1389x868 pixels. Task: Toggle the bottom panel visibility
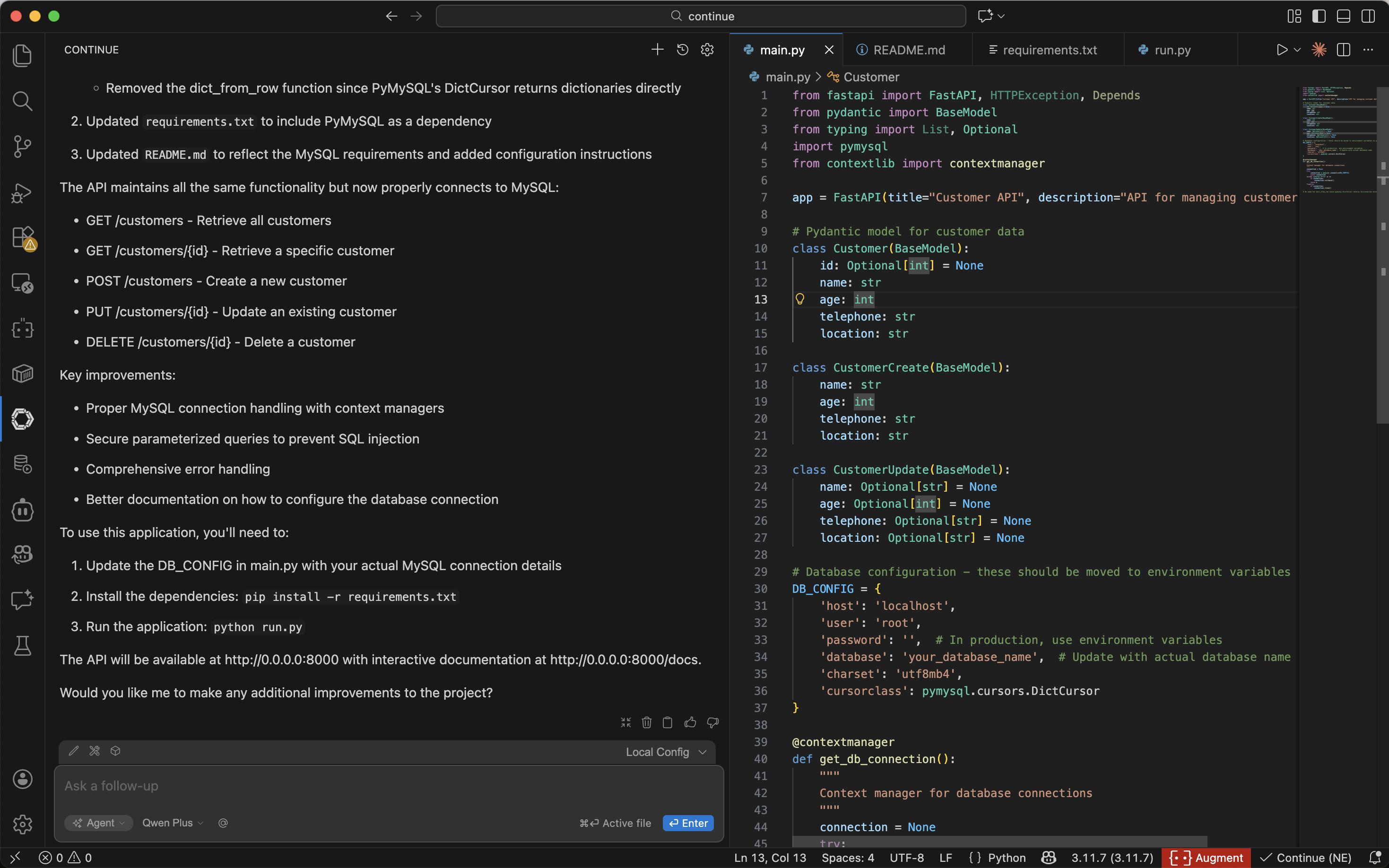tap(1343, 16)
